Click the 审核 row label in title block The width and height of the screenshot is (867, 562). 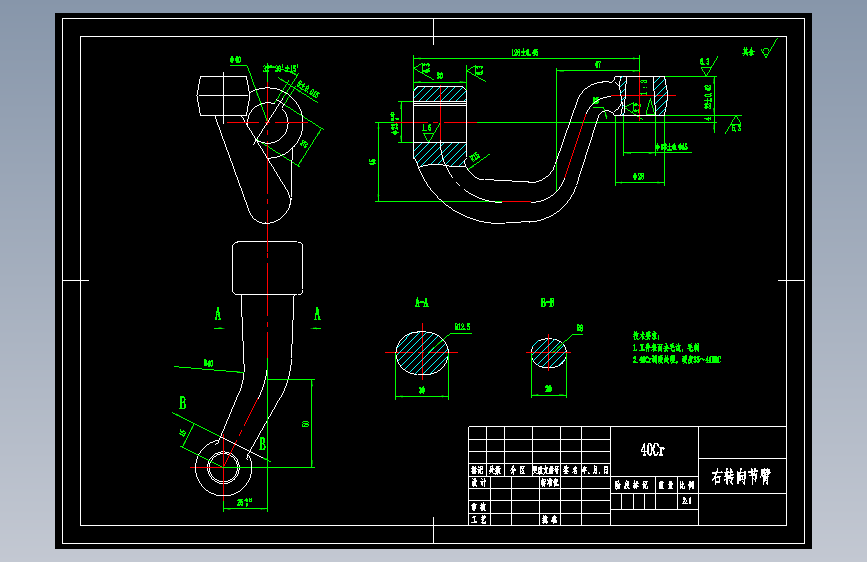[479, 507]
